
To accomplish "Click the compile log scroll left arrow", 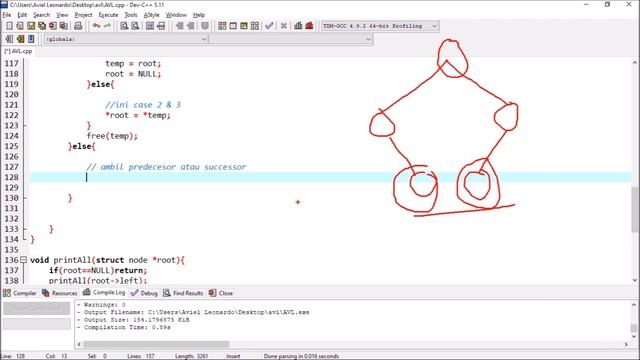I will click(79, 344).
